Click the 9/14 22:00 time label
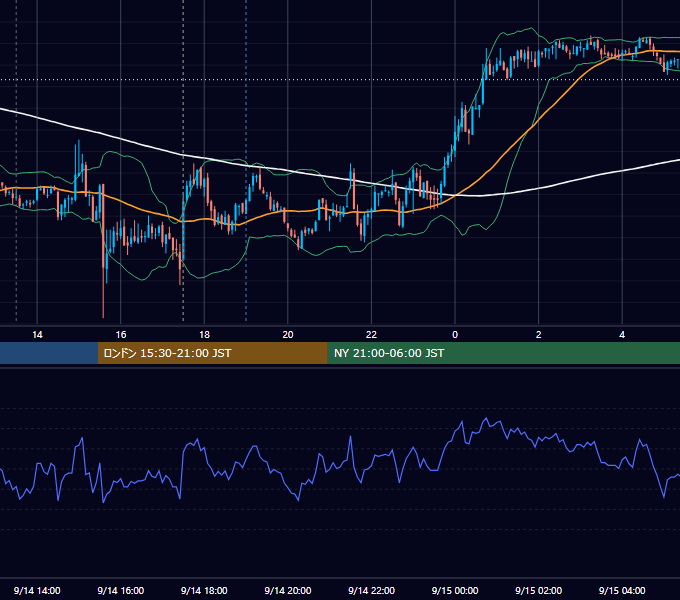 [x=371, y=590]
